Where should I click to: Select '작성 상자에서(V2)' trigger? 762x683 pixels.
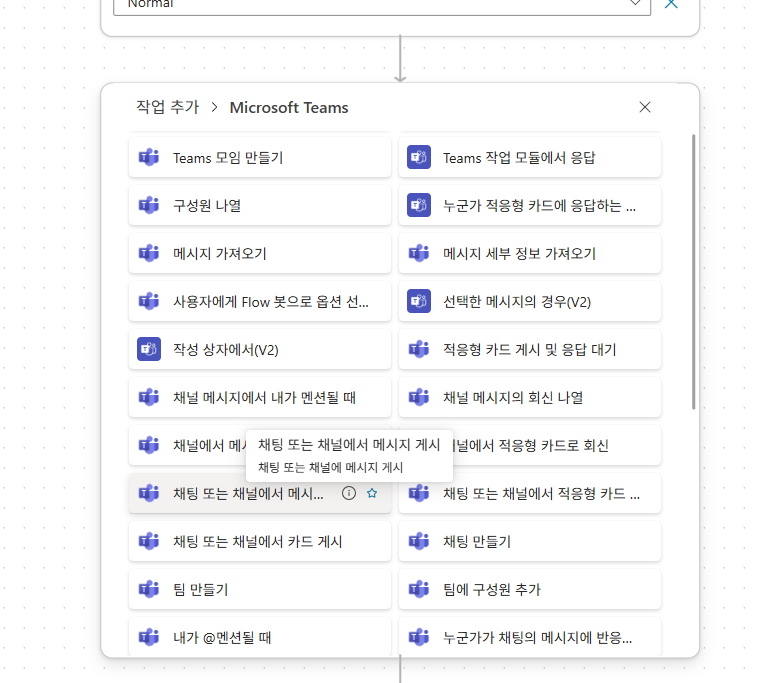coord(260,350)
